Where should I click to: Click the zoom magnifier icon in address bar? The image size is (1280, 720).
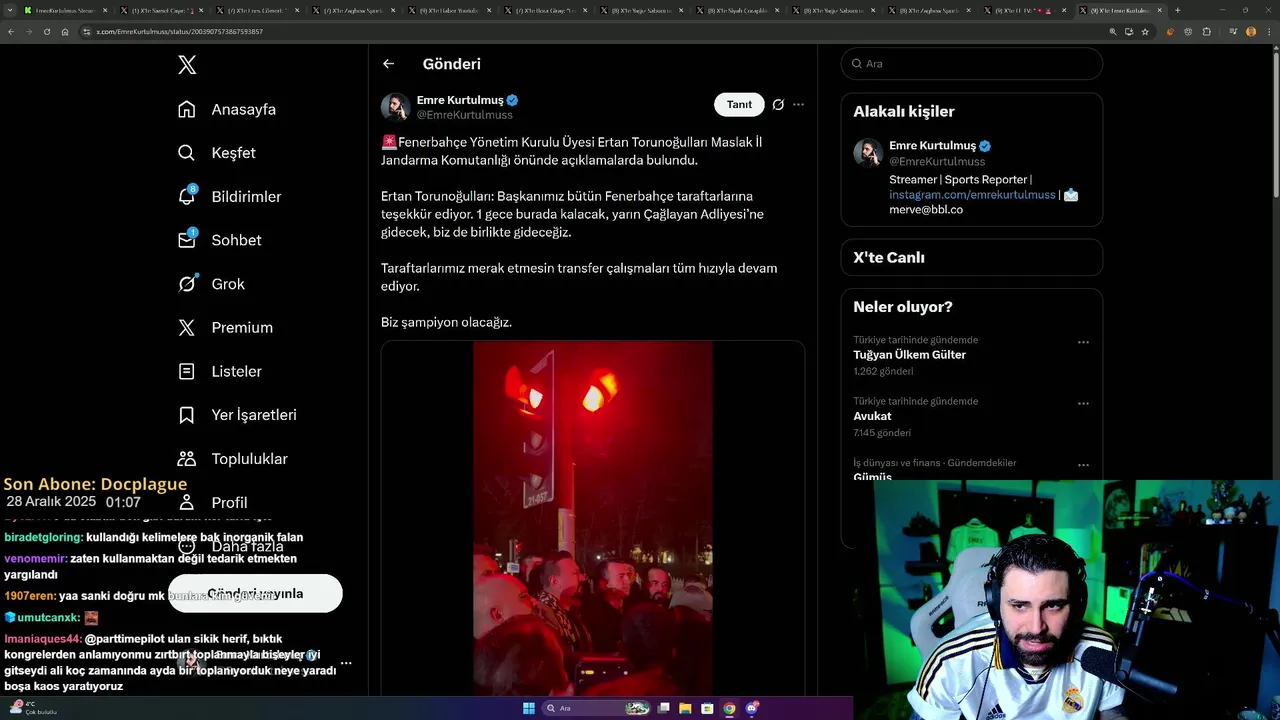click(1112, 32)
